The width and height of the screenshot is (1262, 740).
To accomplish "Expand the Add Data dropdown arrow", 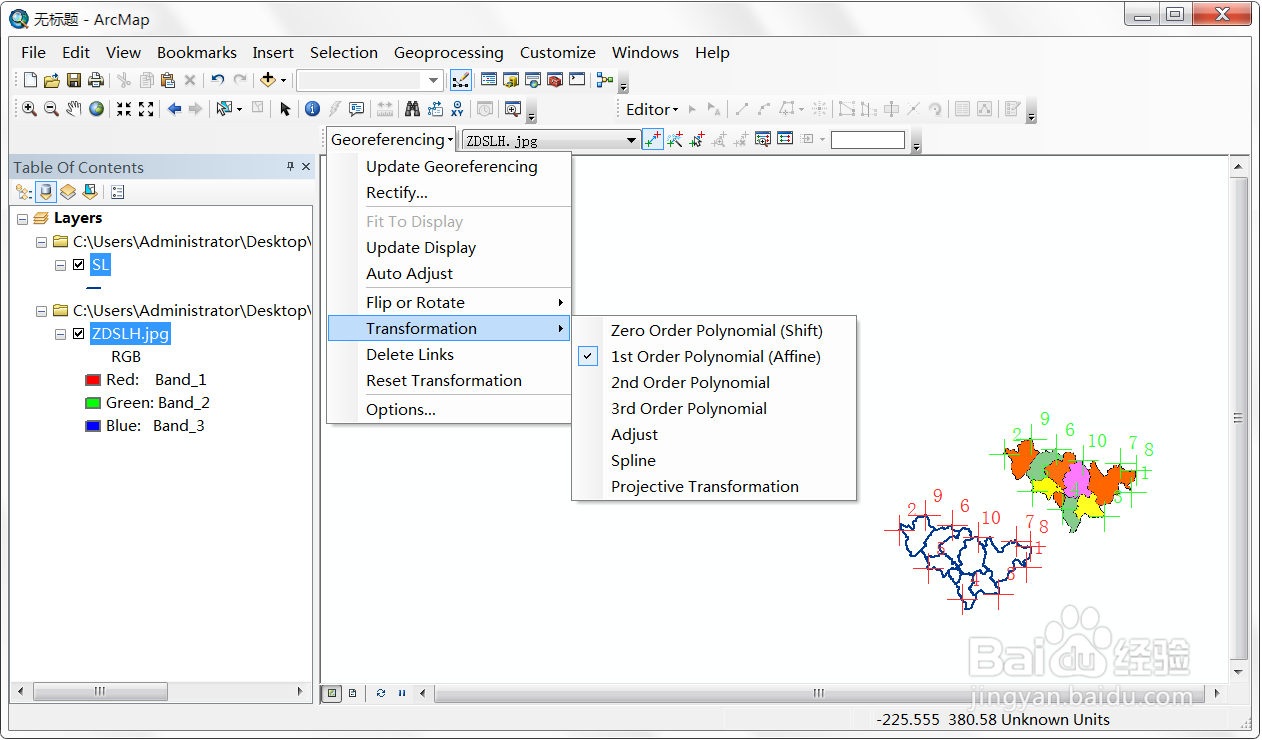I will coord(283,80).
